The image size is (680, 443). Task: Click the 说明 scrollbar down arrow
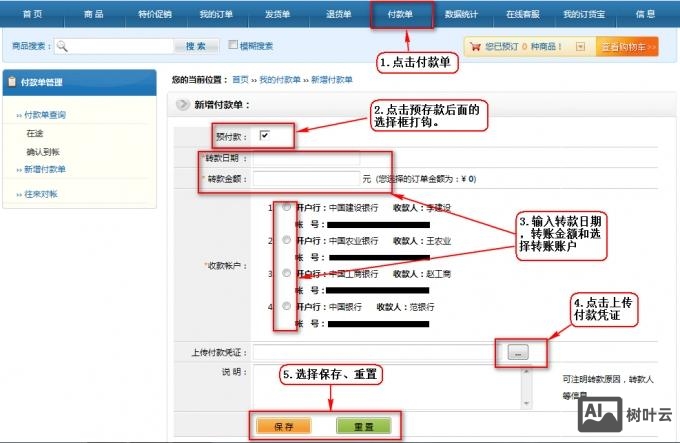[526, 403]
